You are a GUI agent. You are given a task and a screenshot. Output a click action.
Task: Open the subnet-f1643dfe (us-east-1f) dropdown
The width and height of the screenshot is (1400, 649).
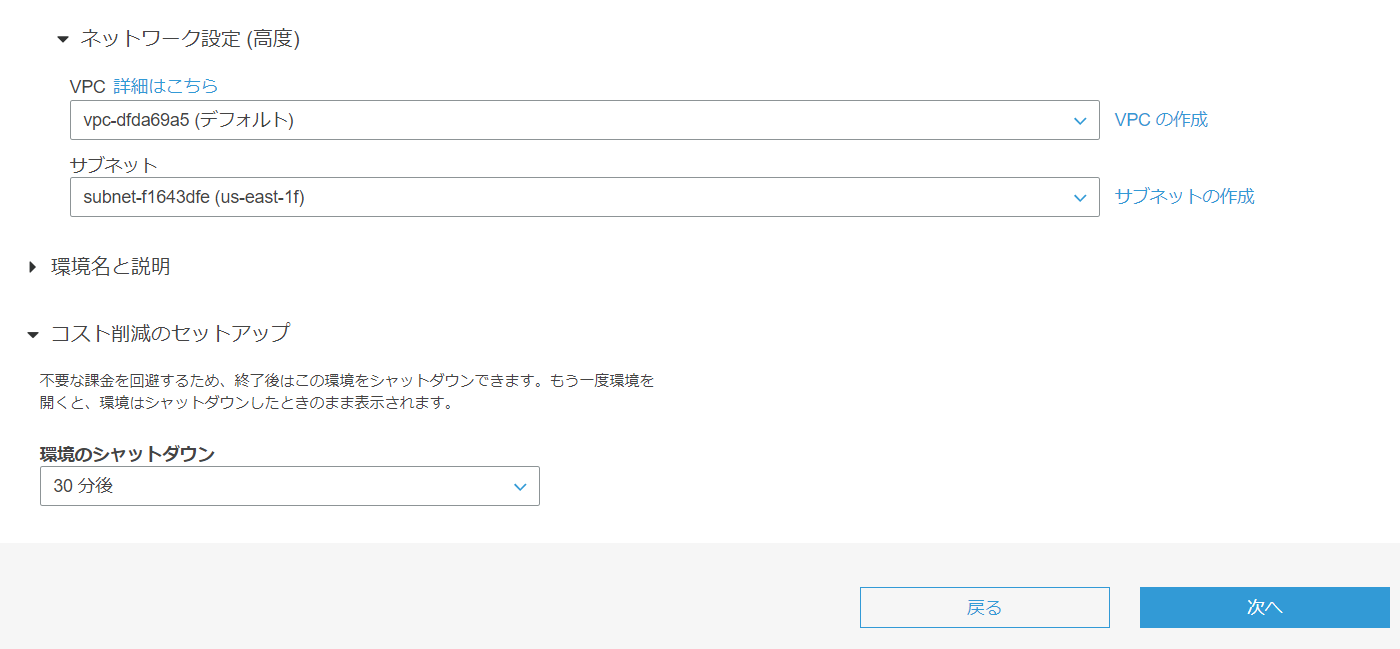570,197
